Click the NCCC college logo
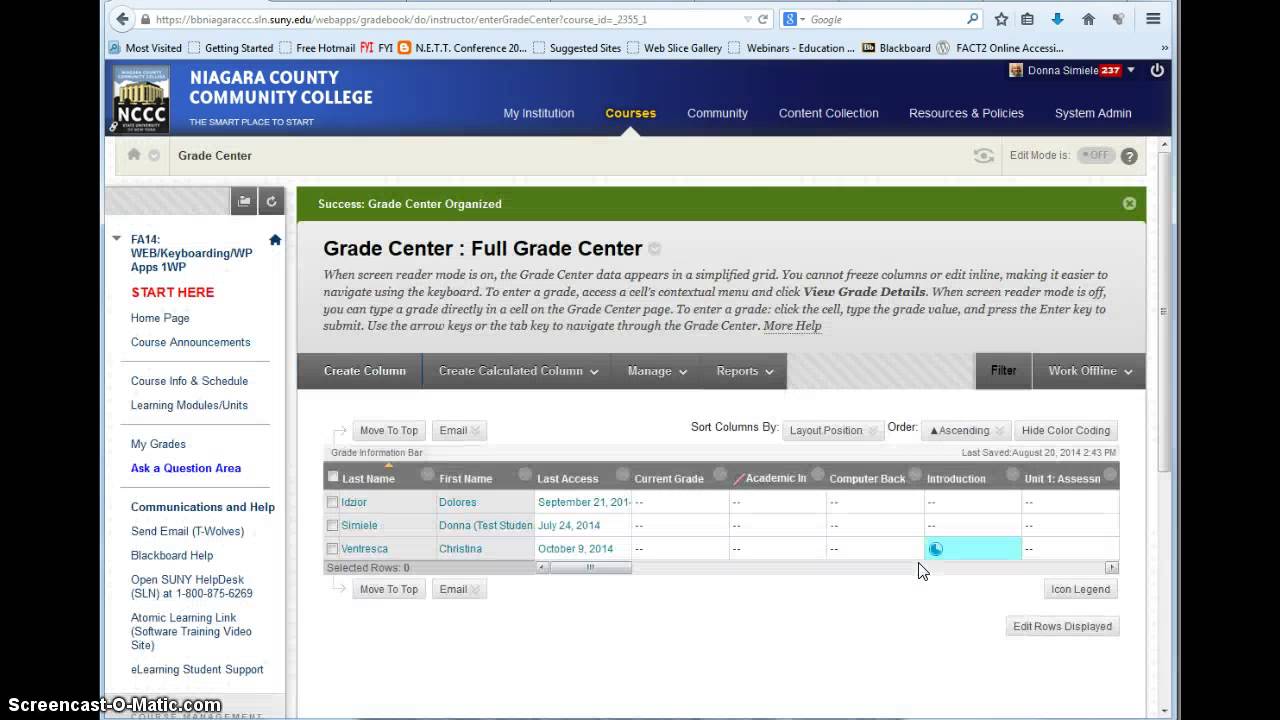 pos(141,99)
